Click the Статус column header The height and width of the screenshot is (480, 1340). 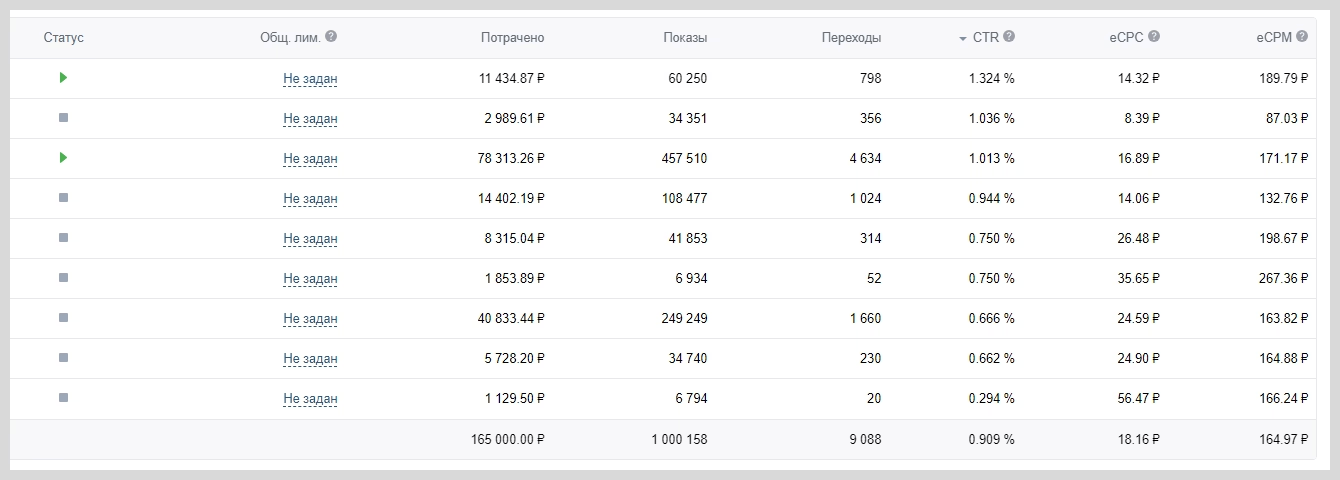tap(64, 38)
